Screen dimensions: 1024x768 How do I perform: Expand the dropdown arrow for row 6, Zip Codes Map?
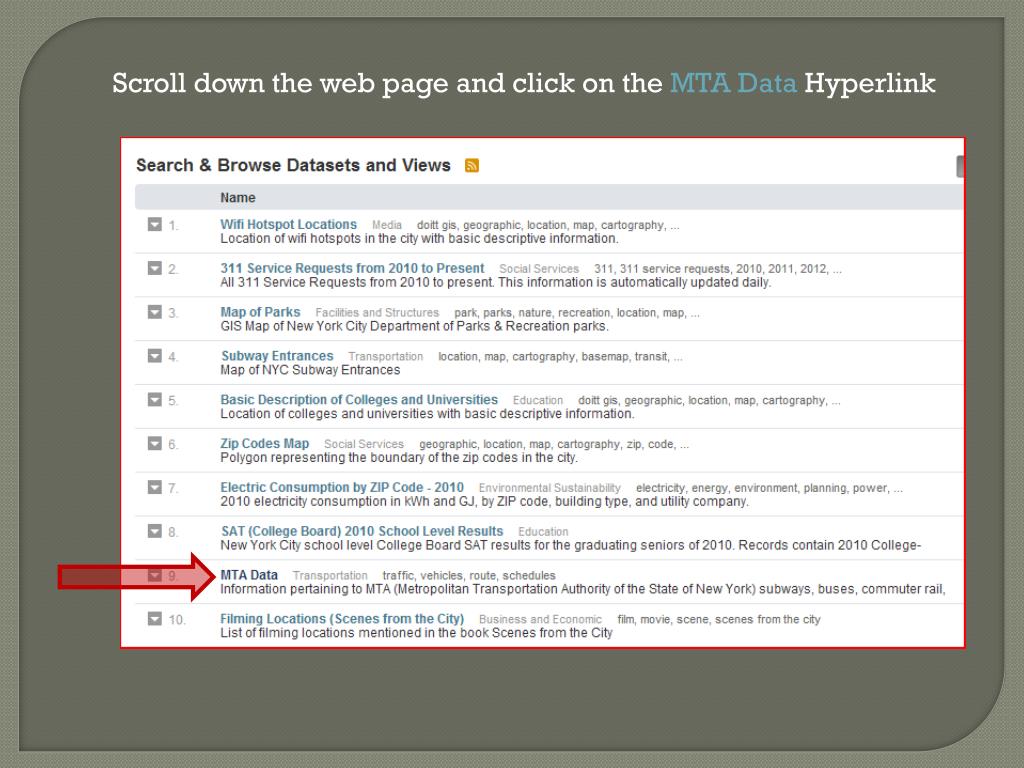click(155, 443)
